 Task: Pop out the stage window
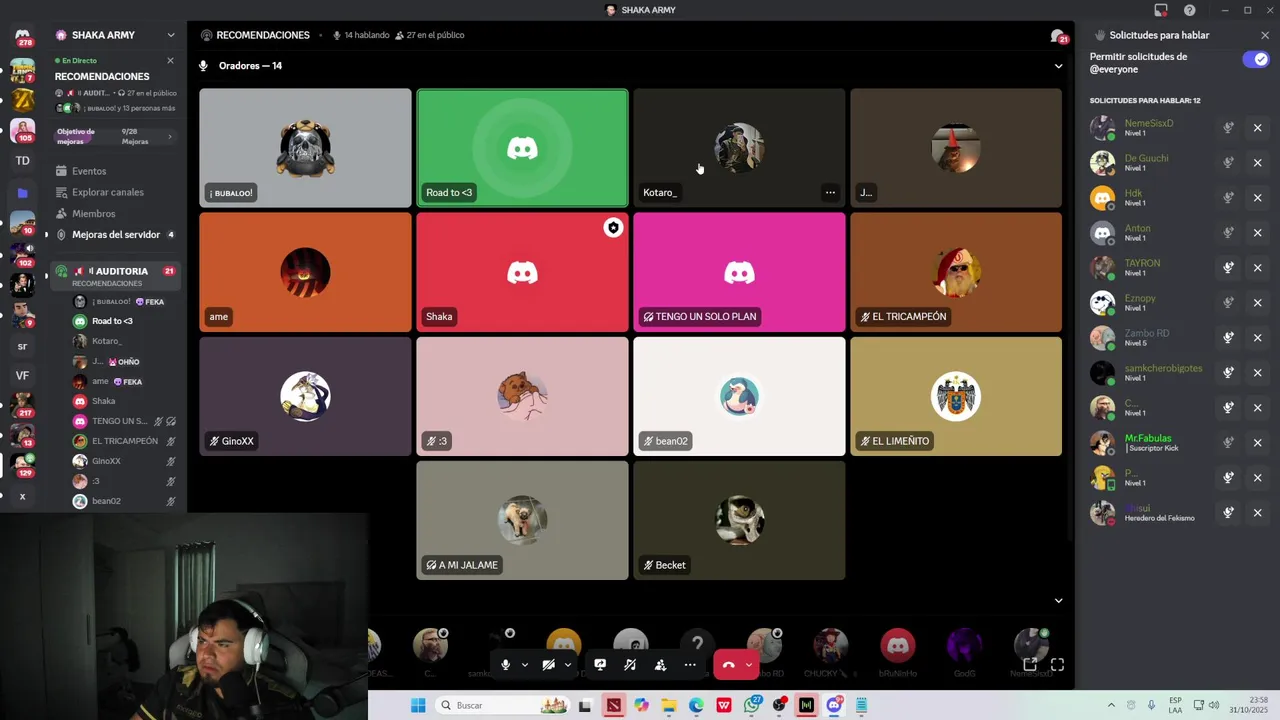click(x=1030, y=664)
